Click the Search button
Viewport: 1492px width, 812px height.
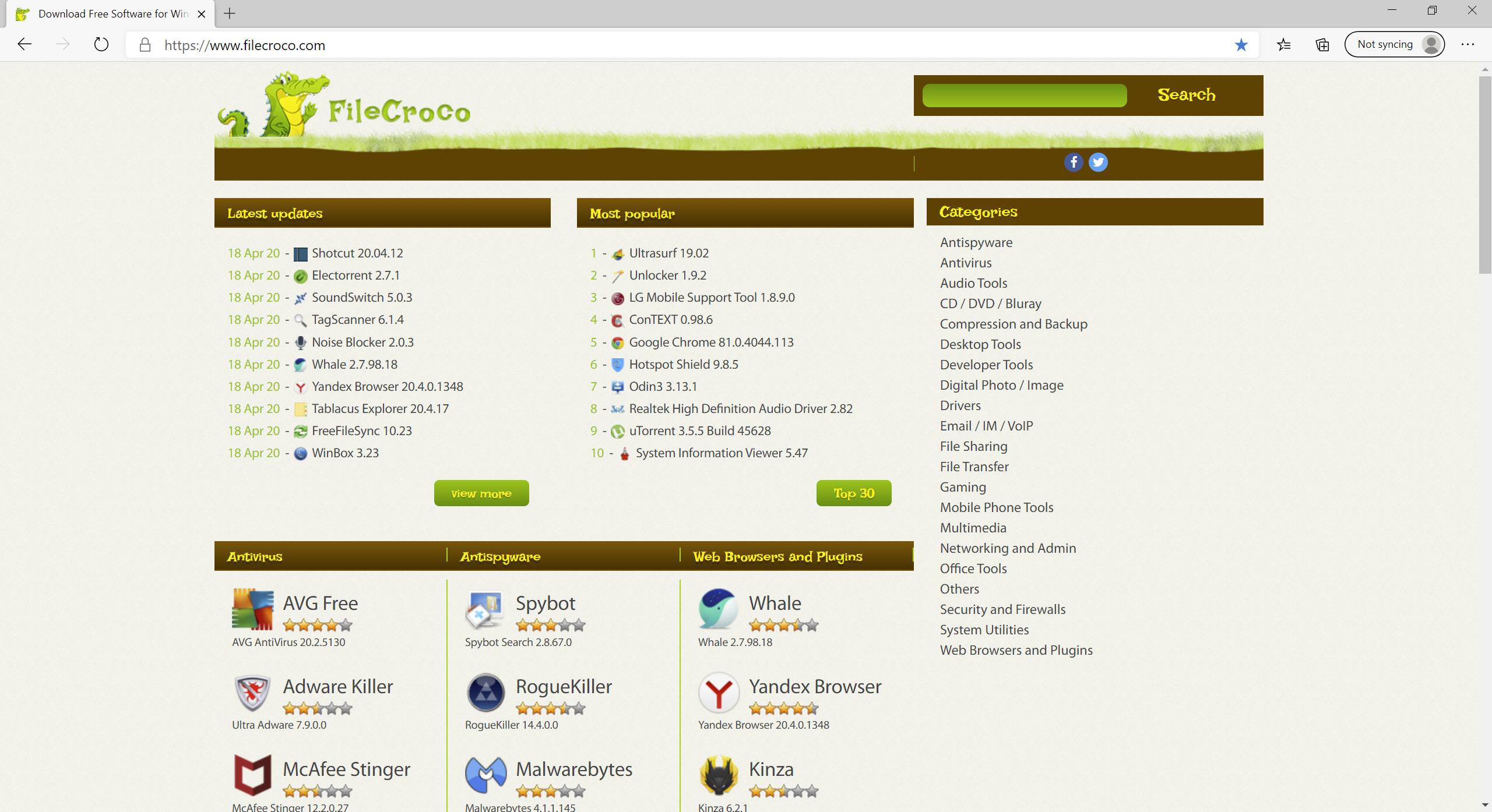coord(1186,95)
